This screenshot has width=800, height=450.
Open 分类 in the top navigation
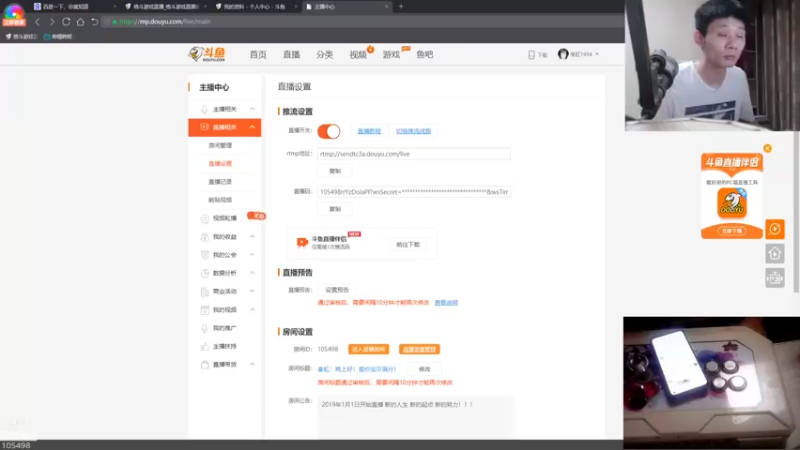click(324, 55)
